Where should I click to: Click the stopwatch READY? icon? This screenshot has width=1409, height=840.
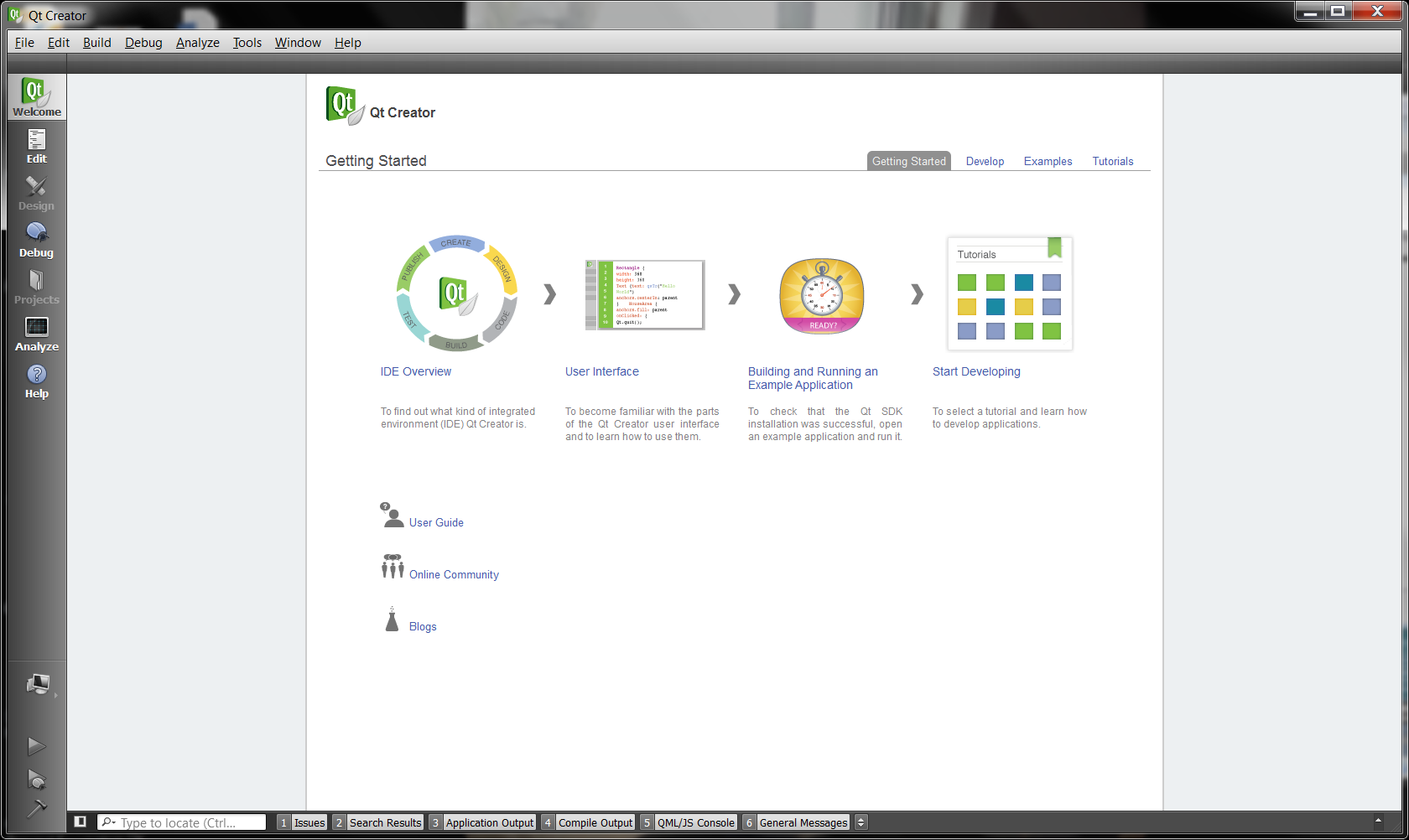(822, 295)
